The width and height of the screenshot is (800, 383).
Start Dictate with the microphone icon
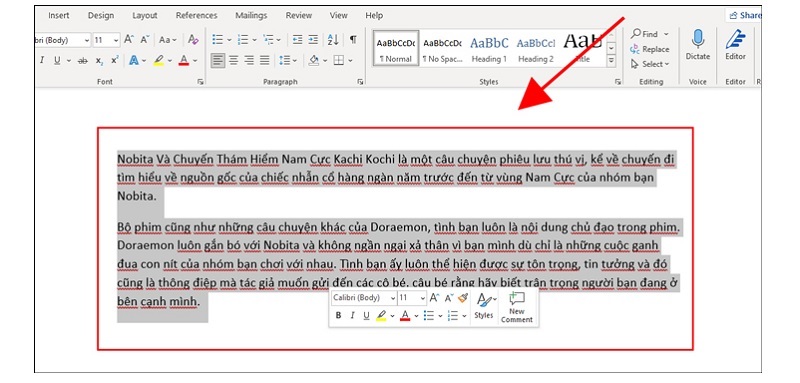[x=697, y=45]
